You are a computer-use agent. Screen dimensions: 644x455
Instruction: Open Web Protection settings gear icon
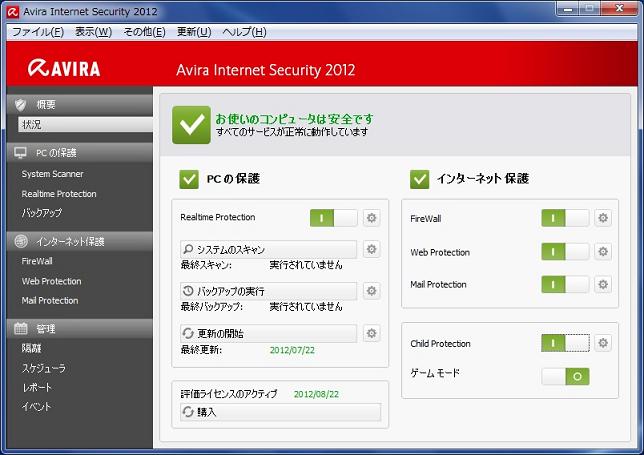pyautogui.click(x=603, y=251)
